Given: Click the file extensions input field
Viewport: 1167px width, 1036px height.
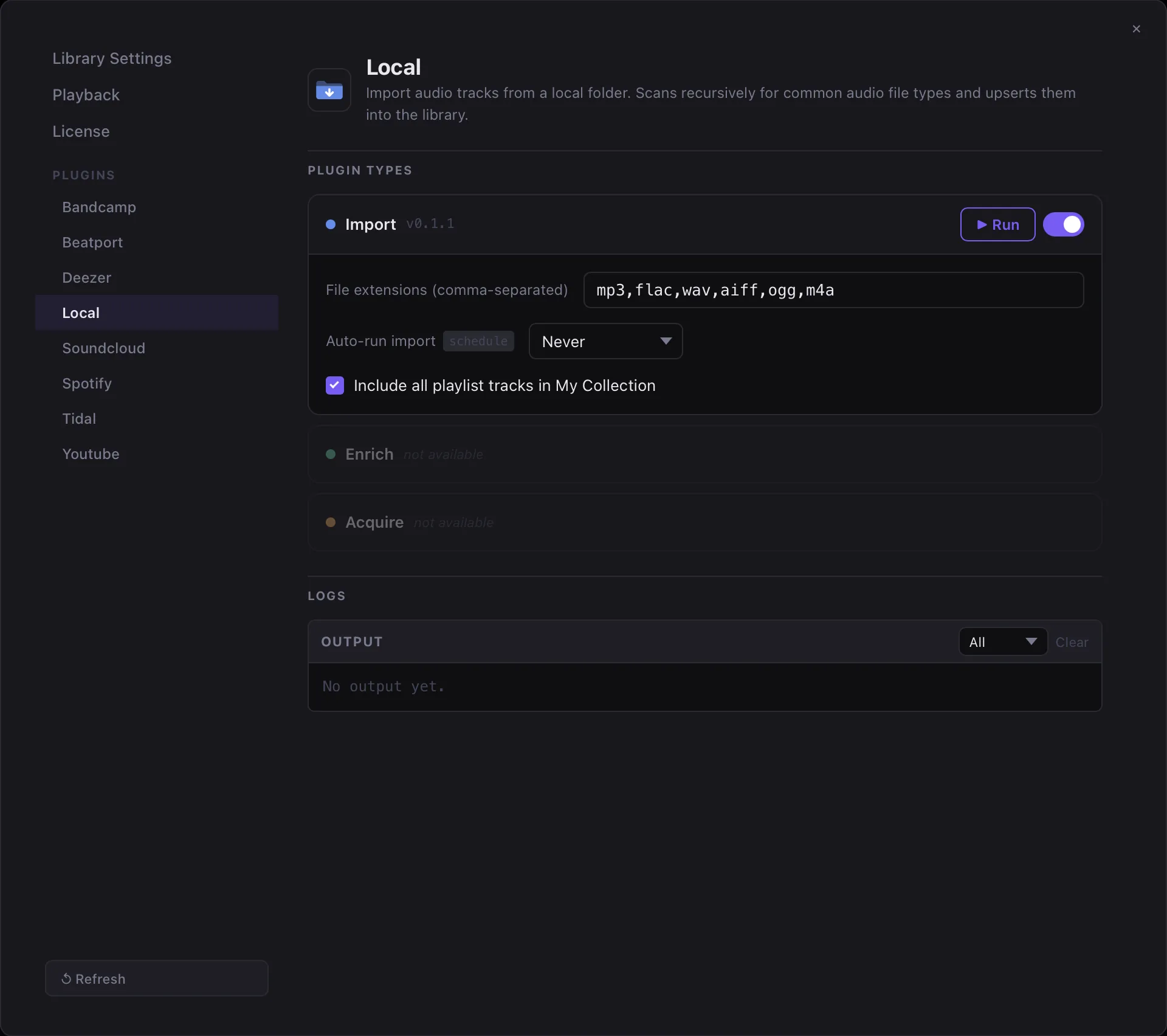Looking at the screenshot, I should point(833,290).
